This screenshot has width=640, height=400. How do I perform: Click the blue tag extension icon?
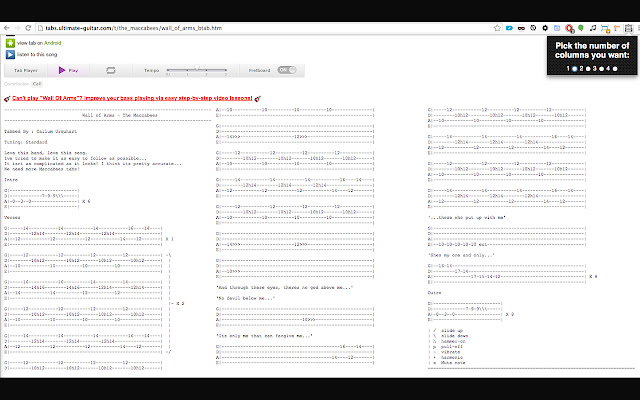509,28
